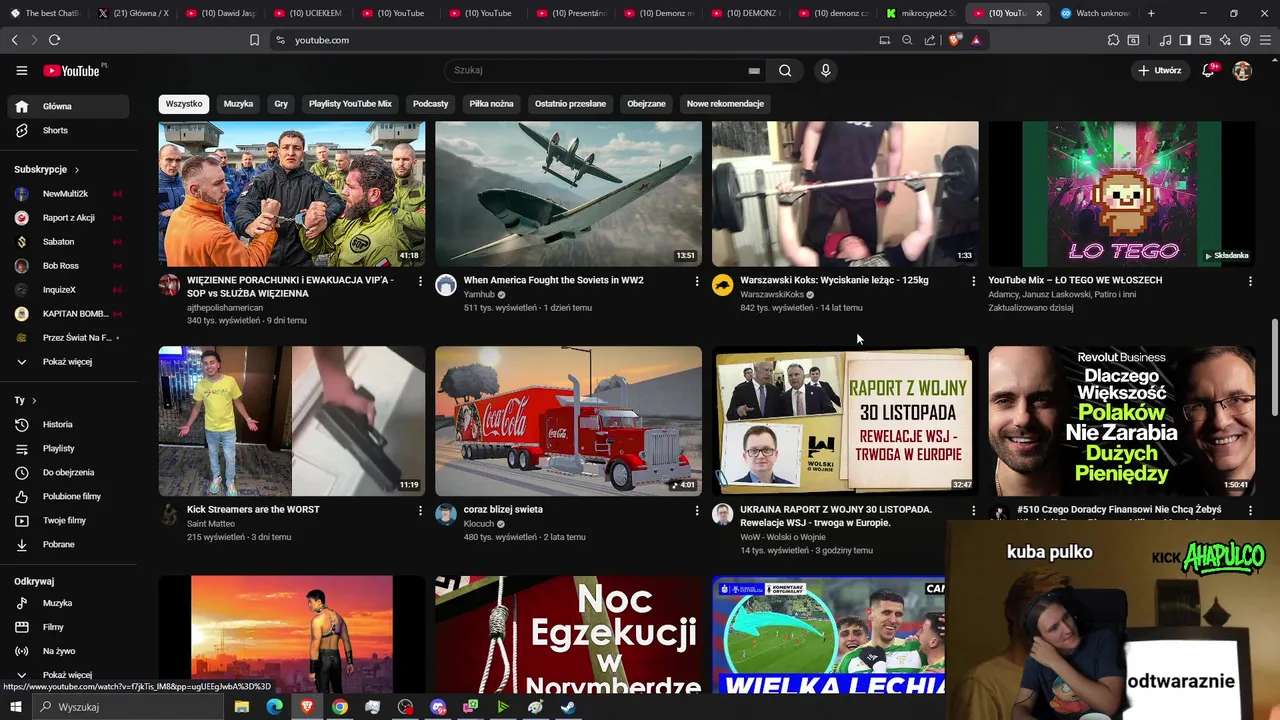Image resolution: width=1280 pixels, height=720 pixels.
Task: Open the Brave VPN shield icon
Action: click(x=1245, y=40)
